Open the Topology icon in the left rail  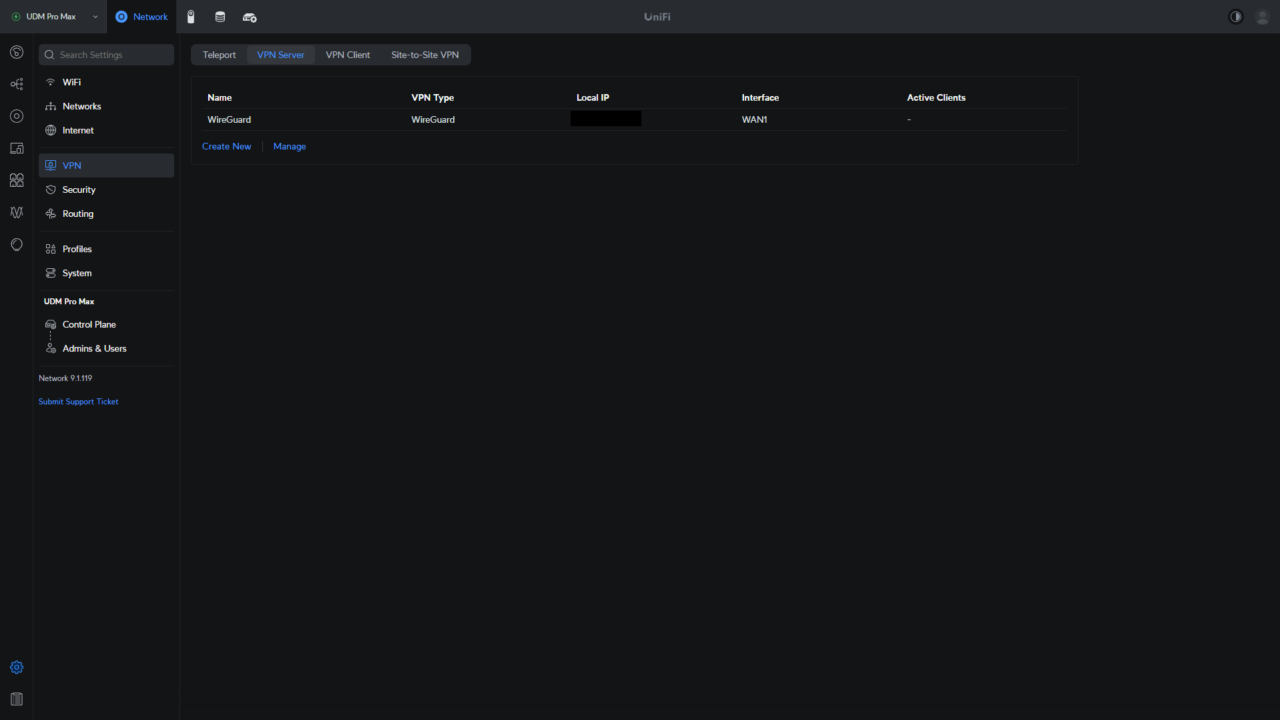point(16,84)
